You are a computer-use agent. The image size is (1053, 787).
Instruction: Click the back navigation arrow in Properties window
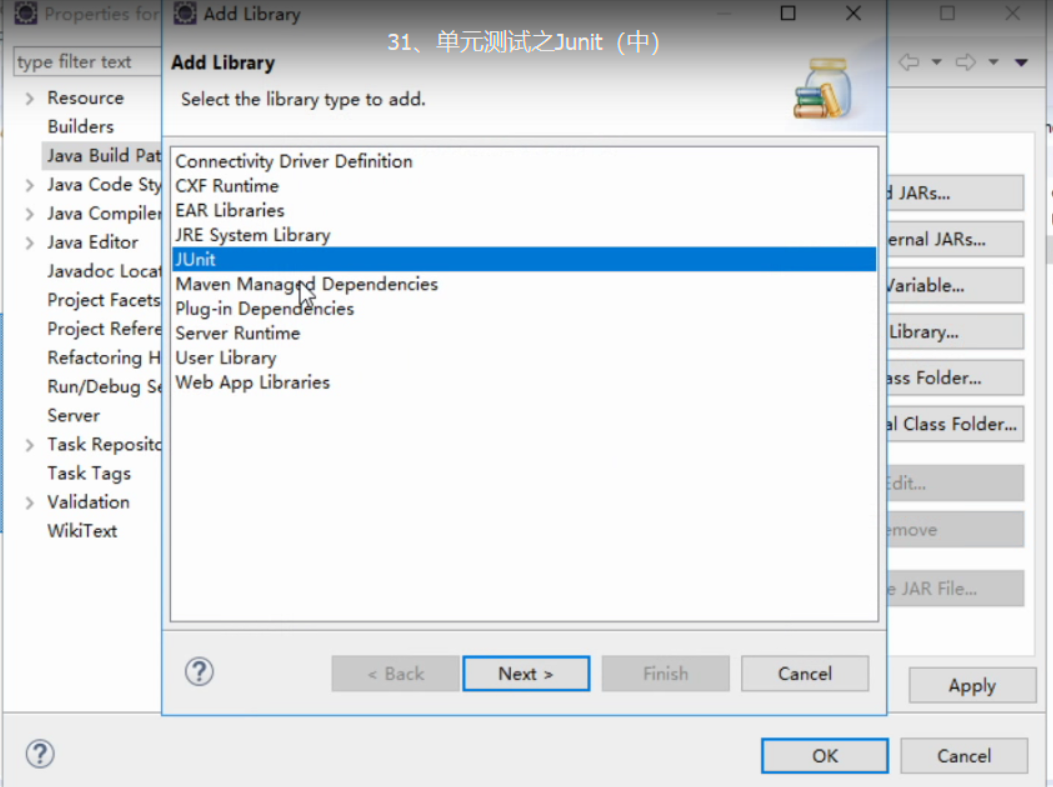[x=909, y=62]
